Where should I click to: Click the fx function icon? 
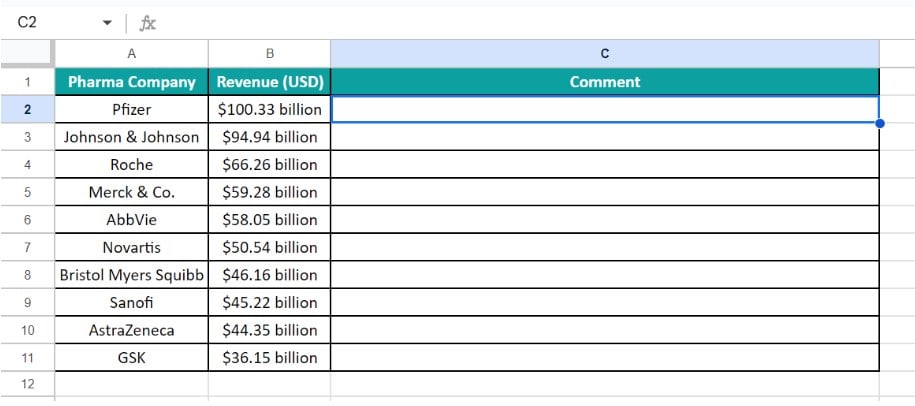click(148, 23)
